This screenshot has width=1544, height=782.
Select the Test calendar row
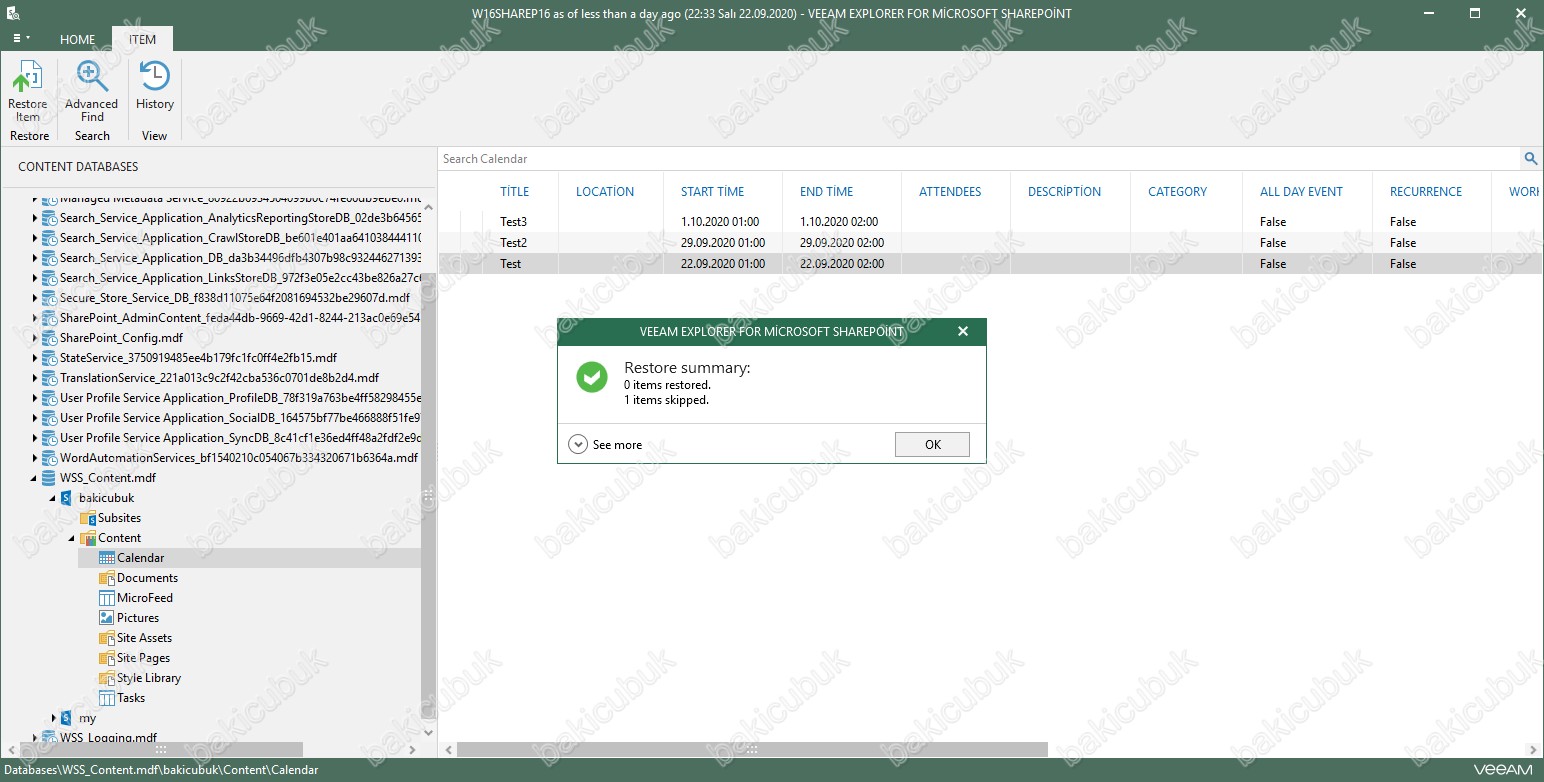pyautogui.click(x=990, y=264)
